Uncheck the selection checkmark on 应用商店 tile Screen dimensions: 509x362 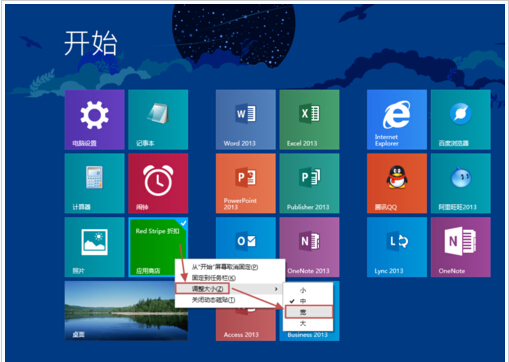(184, 223)
